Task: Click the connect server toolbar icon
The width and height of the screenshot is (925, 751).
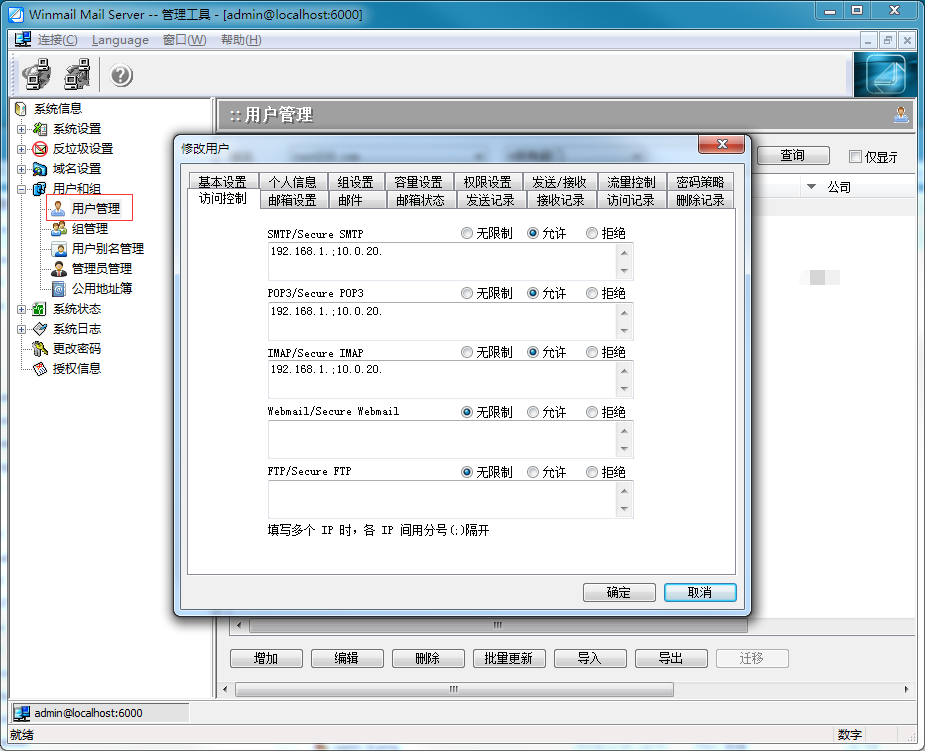Action: [37, 75]
